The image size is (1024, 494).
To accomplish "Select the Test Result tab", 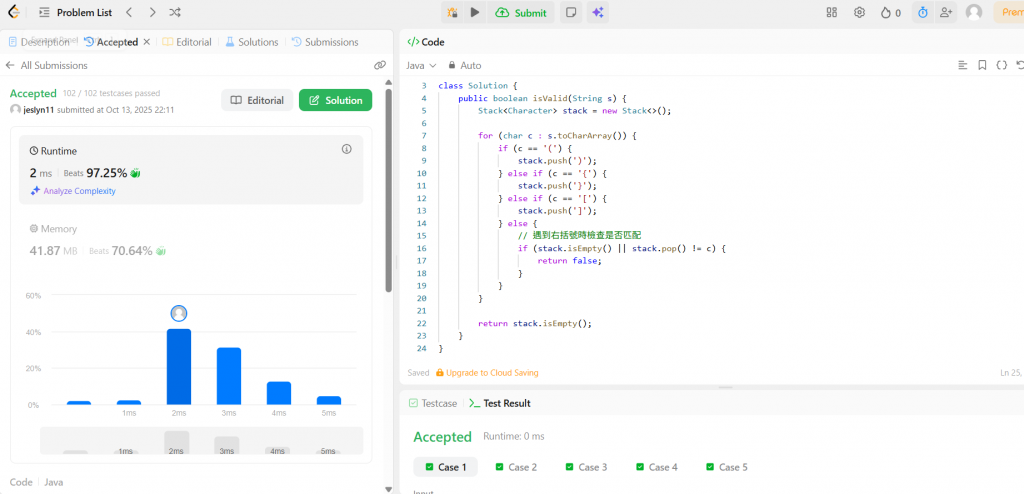I will [500, 403].
